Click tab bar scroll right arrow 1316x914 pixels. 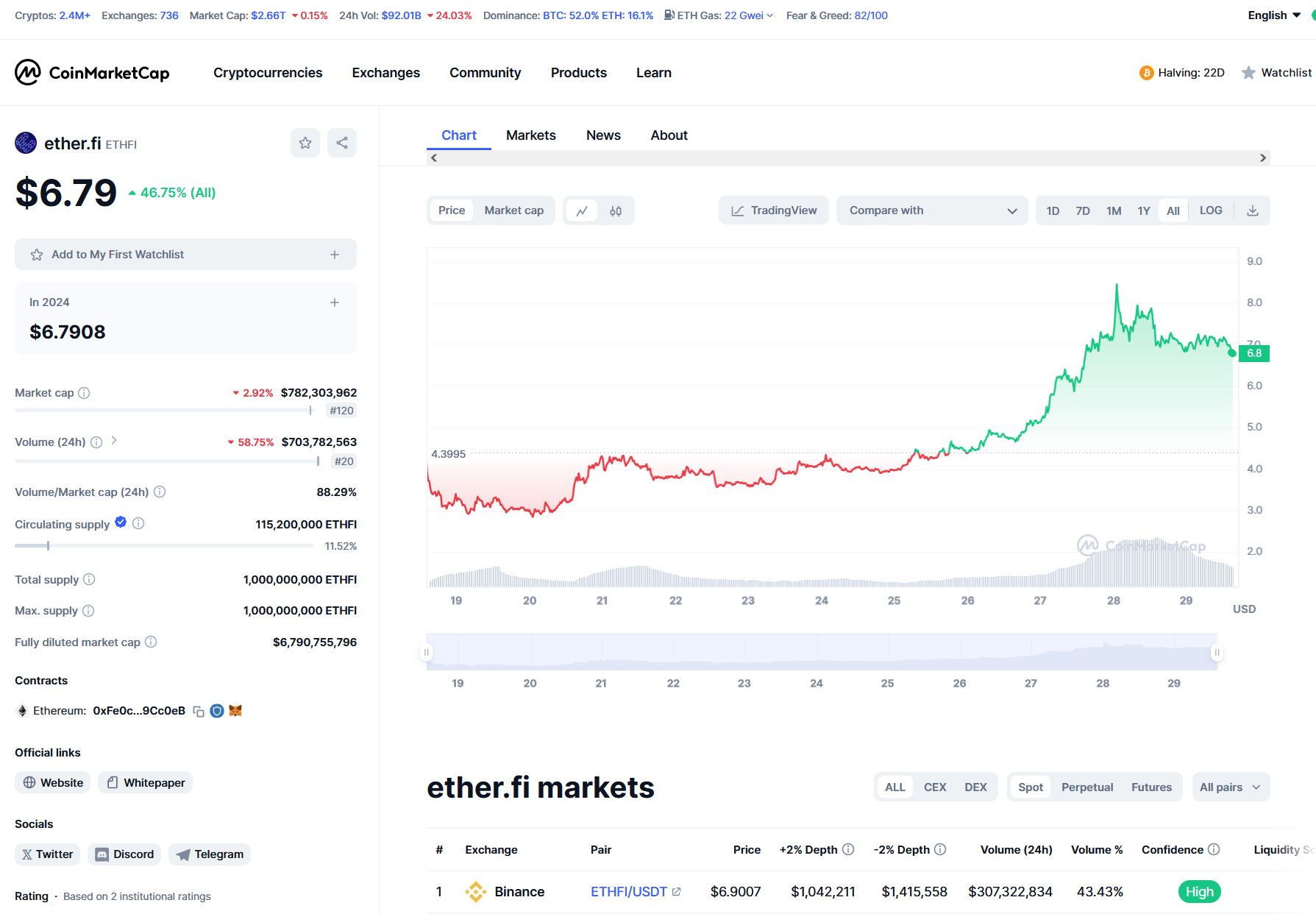1263,158
